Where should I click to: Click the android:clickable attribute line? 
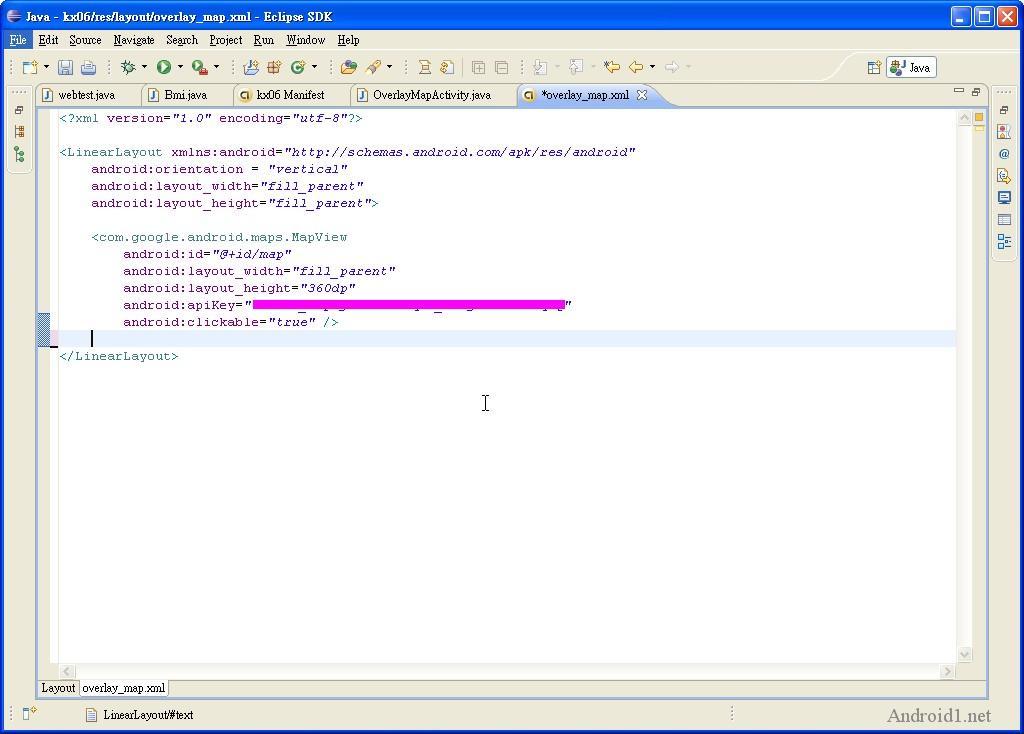click(x=231, y=322)
